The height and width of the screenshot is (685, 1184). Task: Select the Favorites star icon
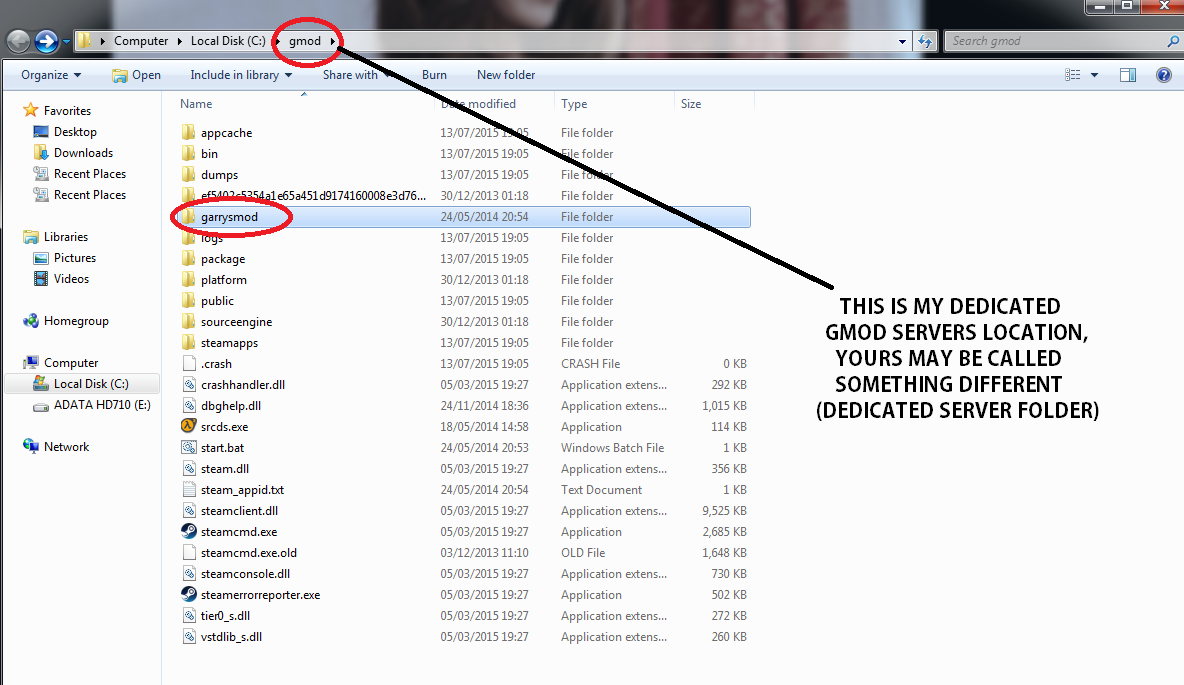(30, 110)
